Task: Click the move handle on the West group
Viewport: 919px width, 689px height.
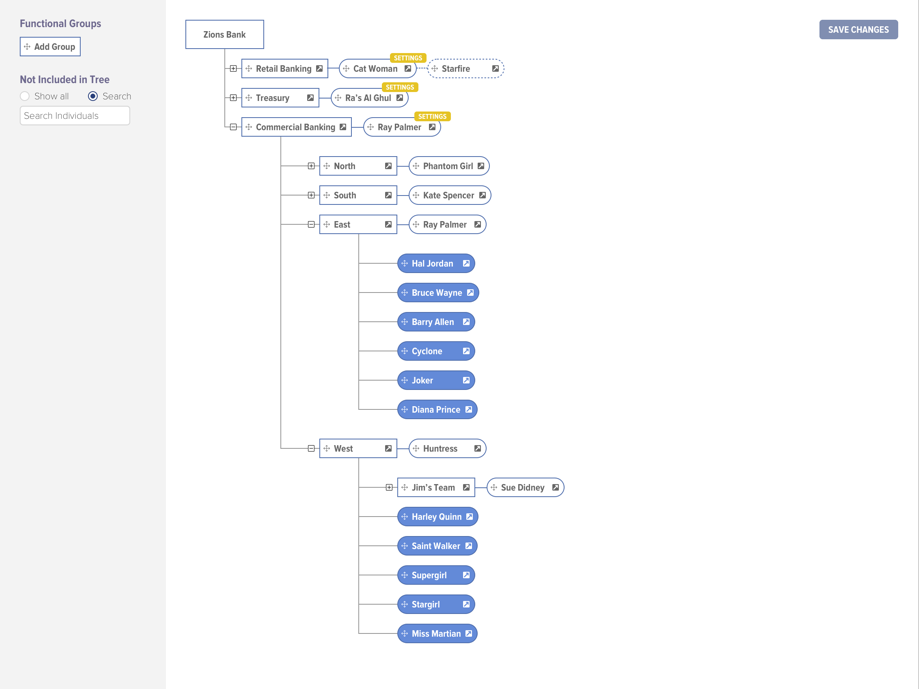Action: (327, 448)
